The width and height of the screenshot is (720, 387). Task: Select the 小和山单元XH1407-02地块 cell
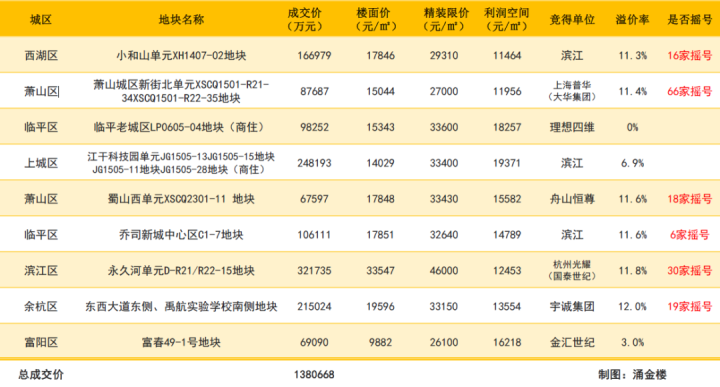(x=181, y=56)
